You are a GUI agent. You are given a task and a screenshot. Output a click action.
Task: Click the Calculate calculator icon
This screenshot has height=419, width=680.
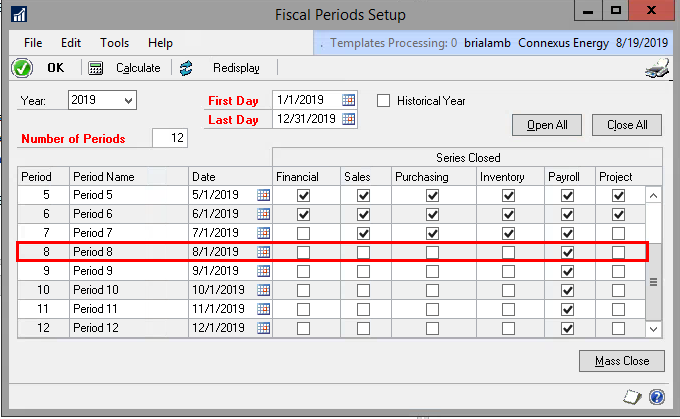tap(96, 68)
